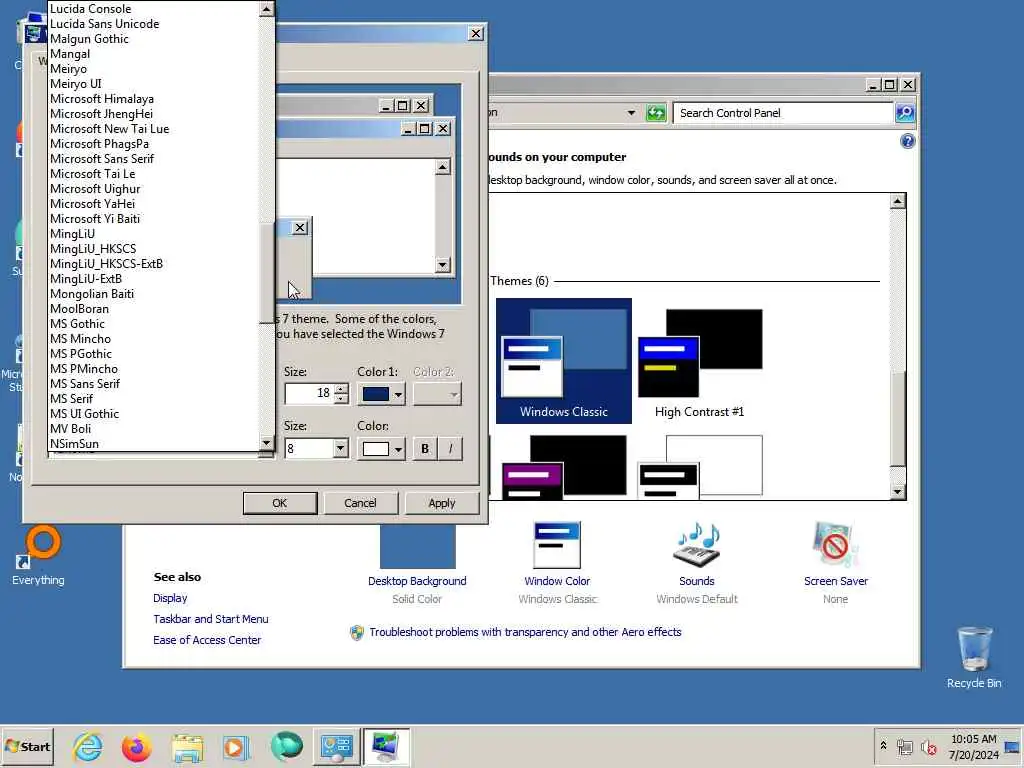
Task: Switch to Control Panel taskbar button
Action: point(336,746)
